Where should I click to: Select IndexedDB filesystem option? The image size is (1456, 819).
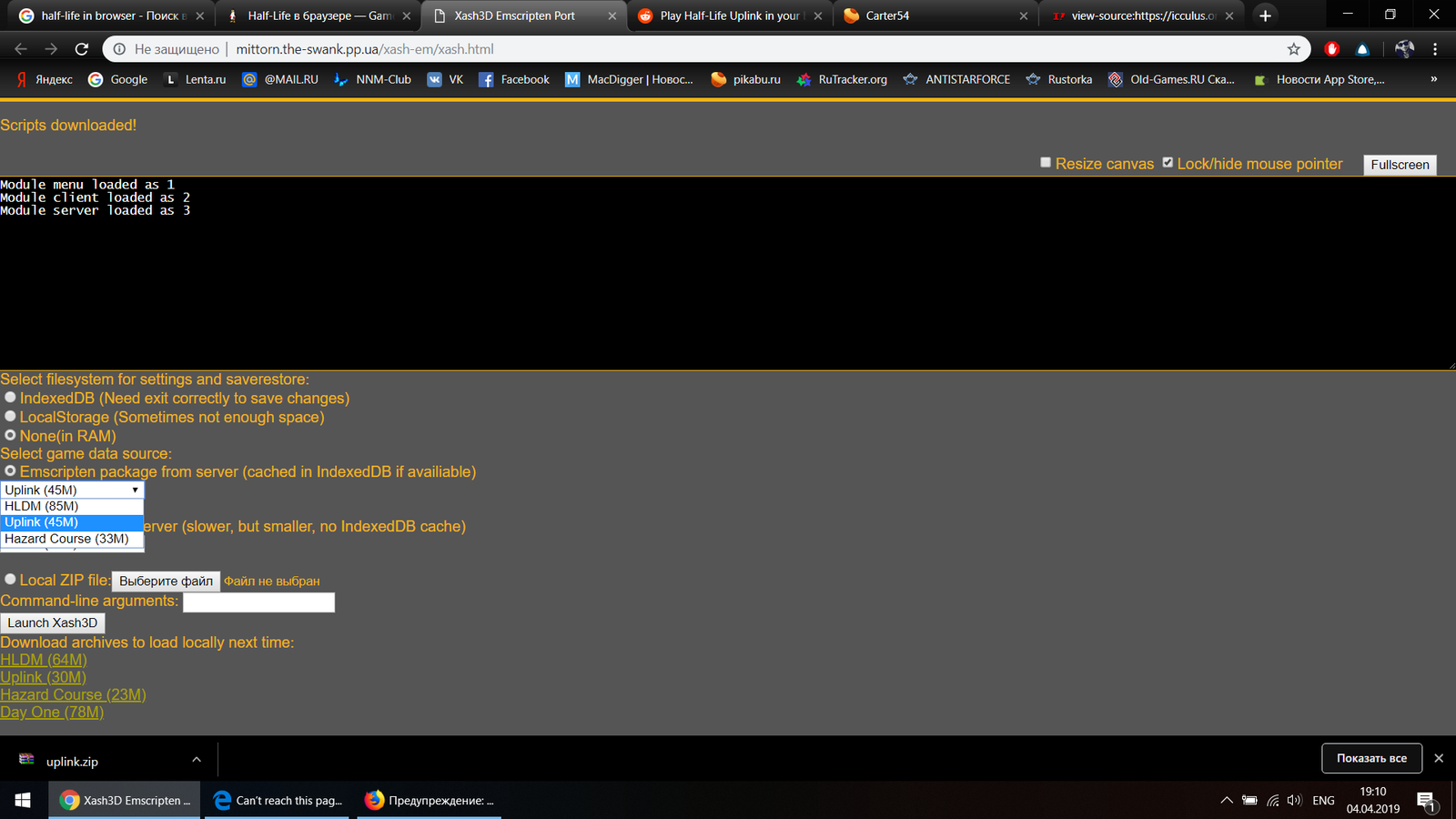click(10, 397)
